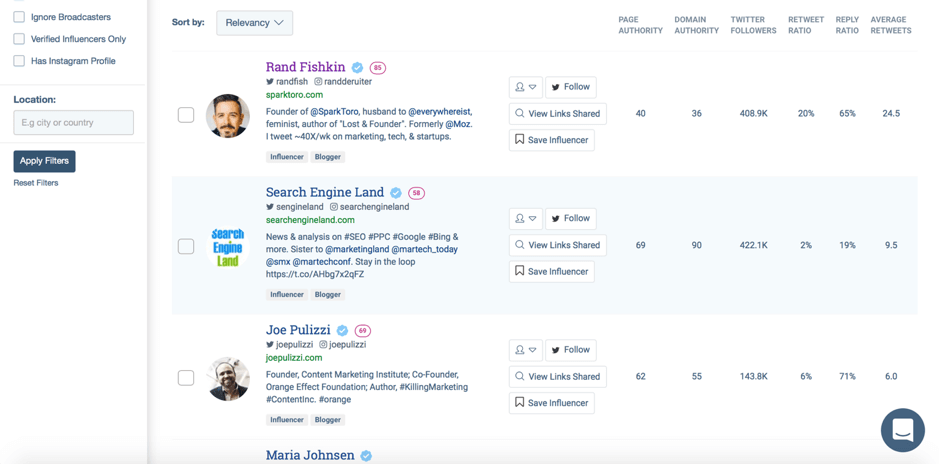Save Joe Pulizzi as influencer
This screenshot has width=939, height=464.
(x=552, y=403)
